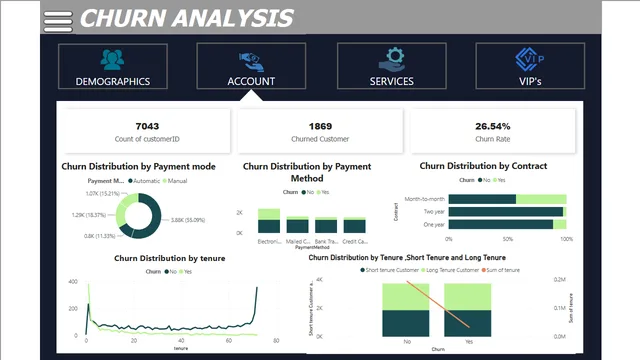This screenshot has width=640, height=360.
Task: Switch to the SERVICES tab
Action: click(392, 66)
